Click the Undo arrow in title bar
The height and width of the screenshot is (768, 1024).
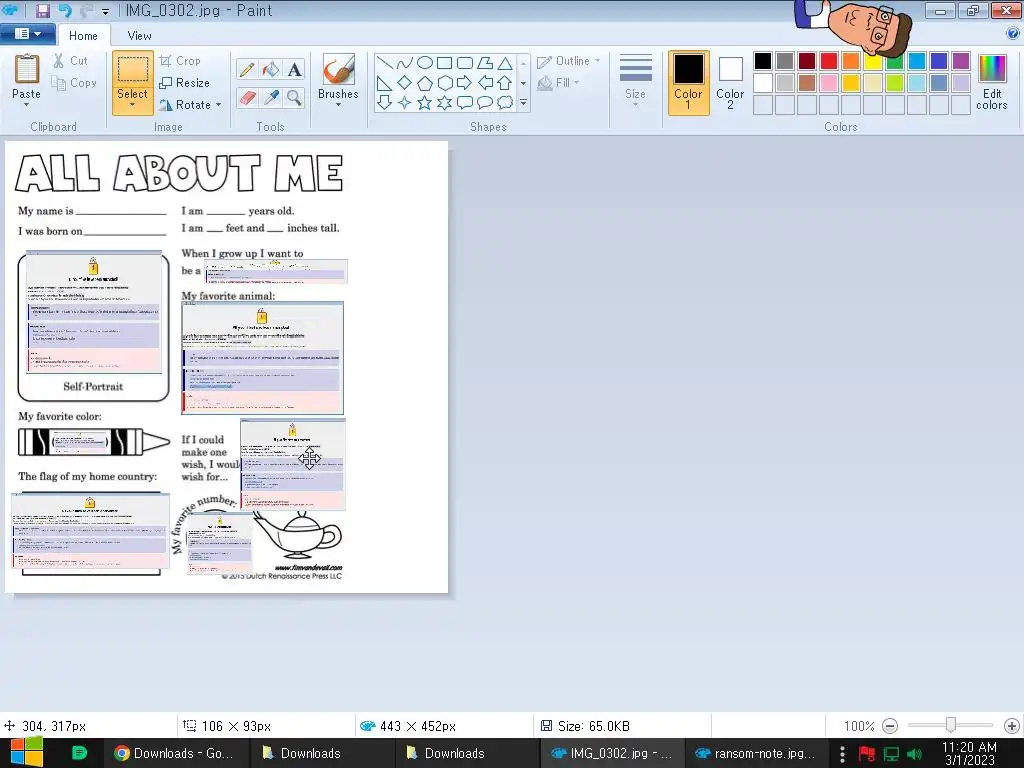65,10
